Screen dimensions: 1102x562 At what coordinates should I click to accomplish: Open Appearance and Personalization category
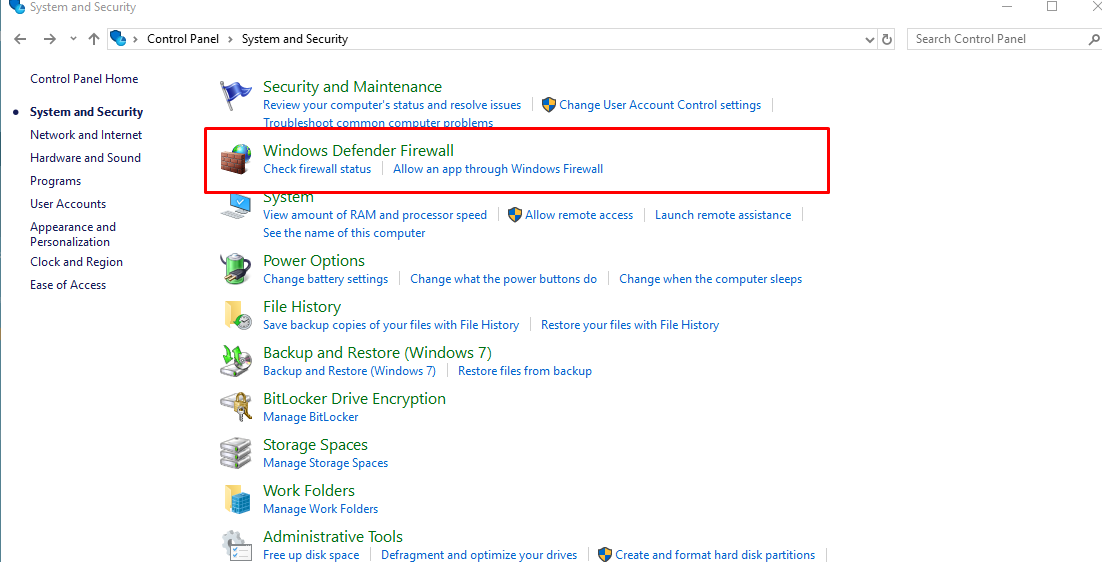click(x=72, y=234)
